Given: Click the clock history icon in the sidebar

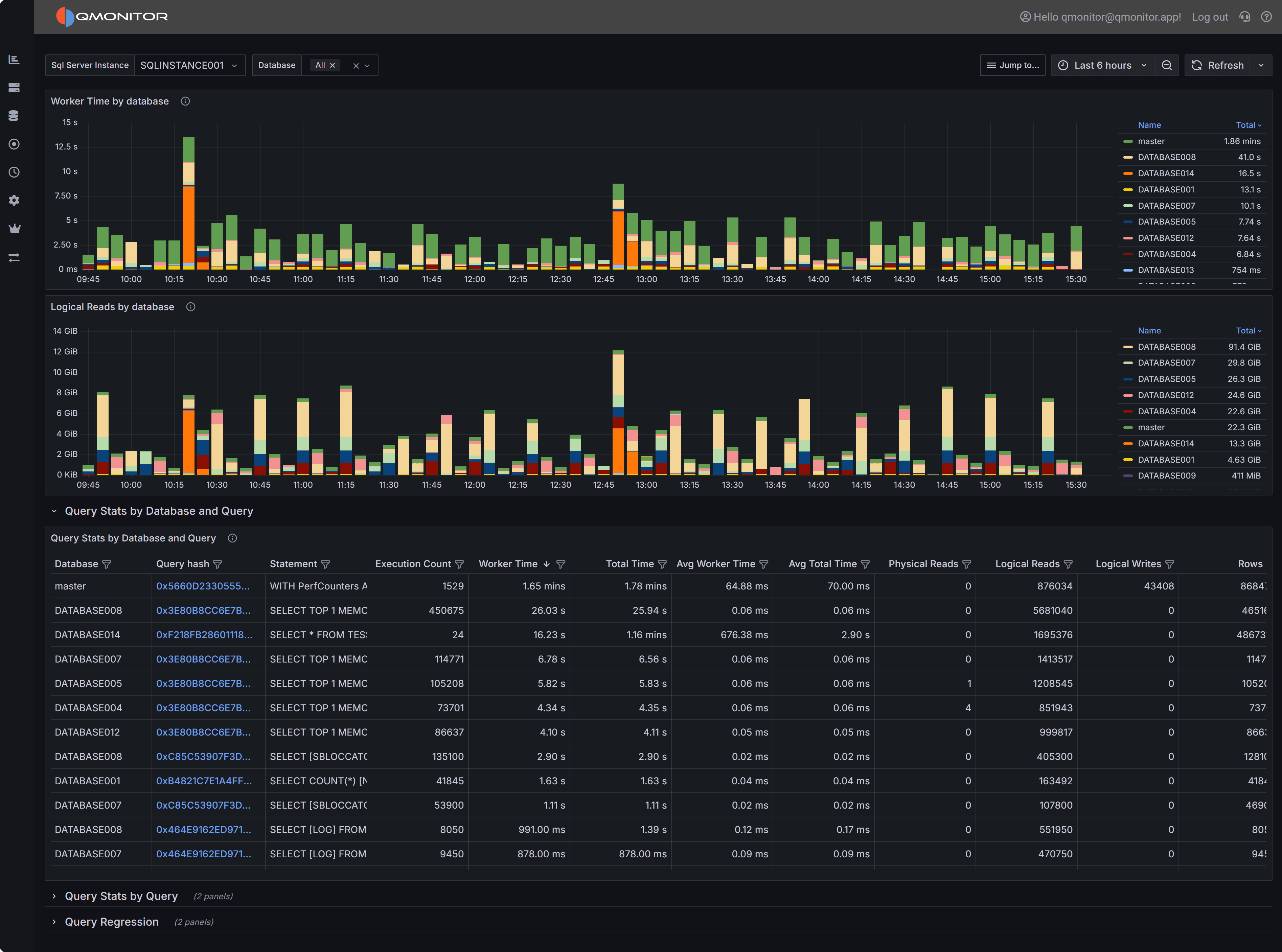Looking at the screenshot, I should 14,172.
